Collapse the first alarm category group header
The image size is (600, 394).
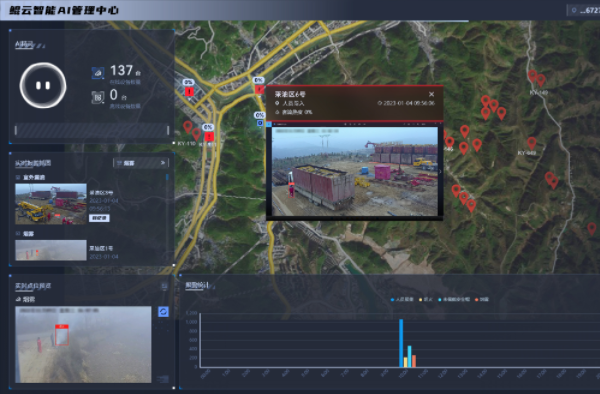tap(31, 177)
